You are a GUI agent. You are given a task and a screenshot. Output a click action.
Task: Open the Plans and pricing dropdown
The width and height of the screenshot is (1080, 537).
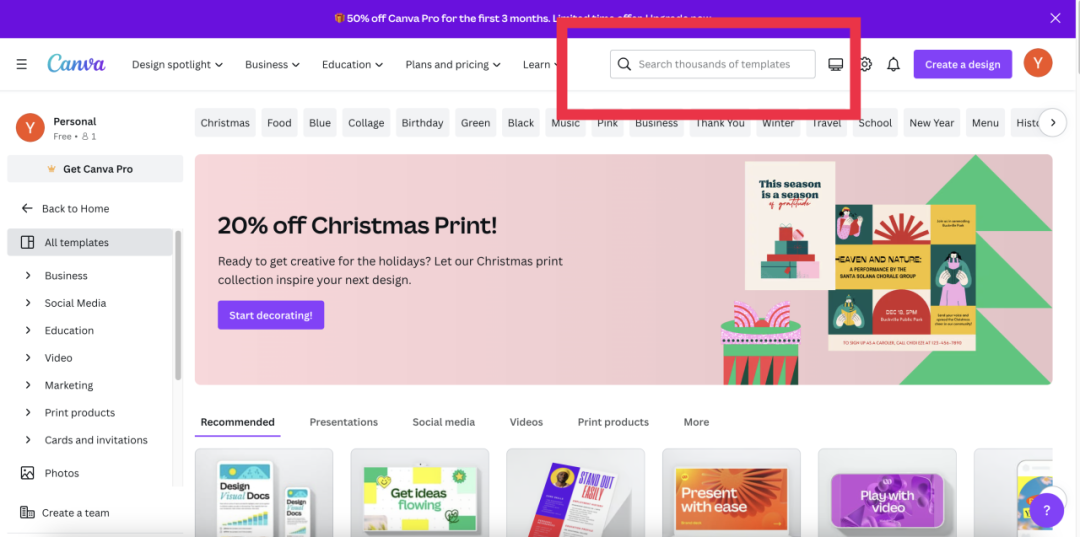454,65
